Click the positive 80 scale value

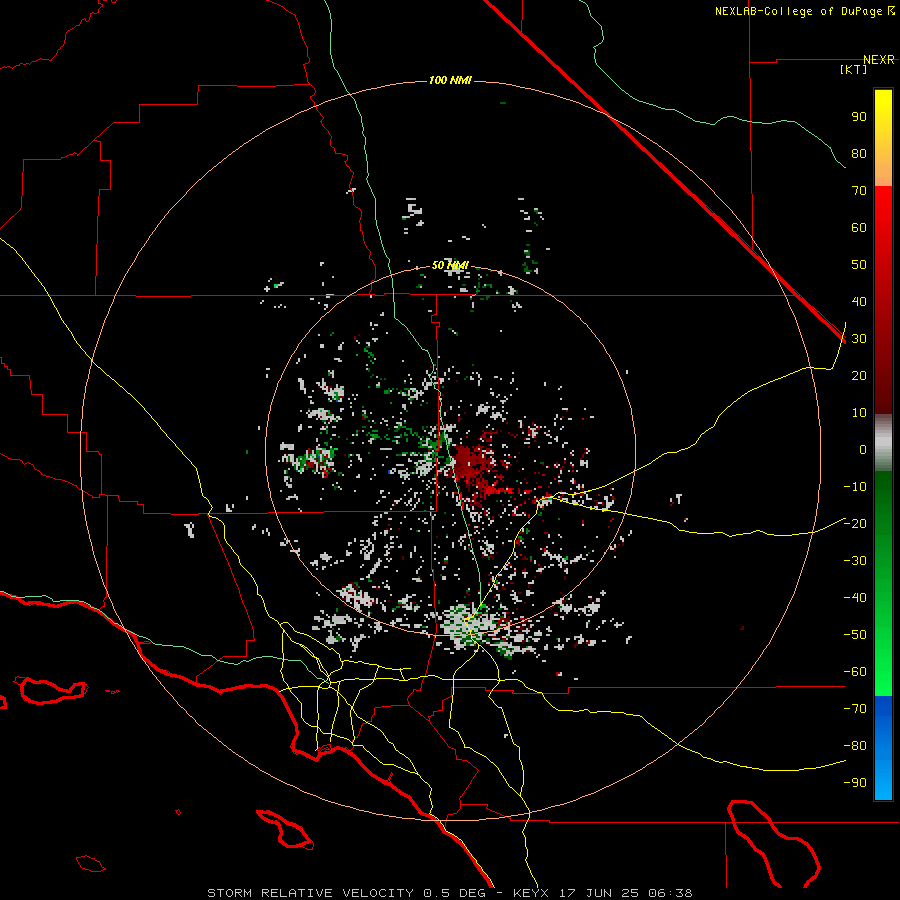coord(859,154)
